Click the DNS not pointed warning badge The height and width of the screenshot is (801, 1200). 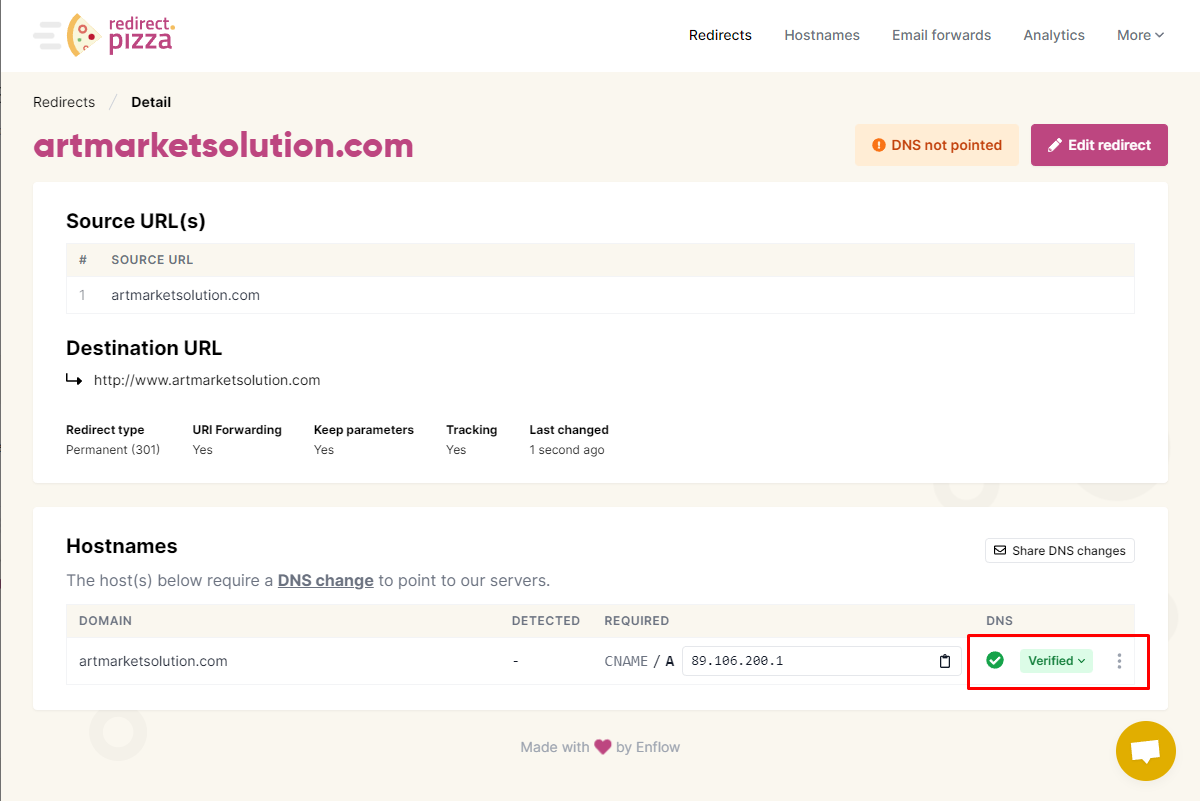[936, 145]
